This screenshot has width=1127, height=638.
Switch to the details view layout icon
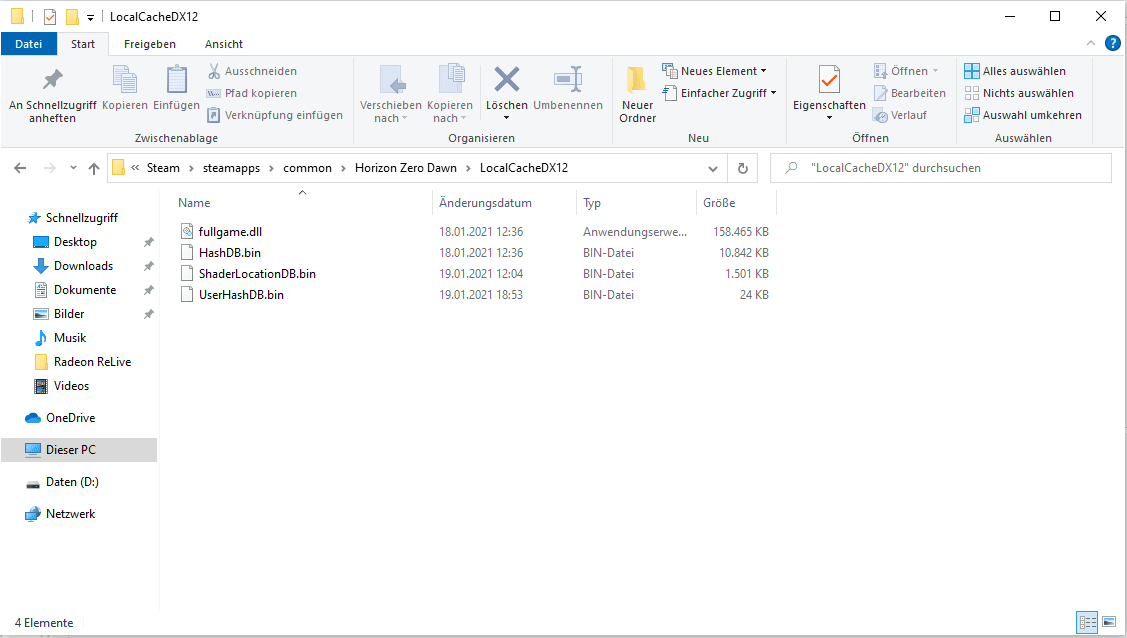point(1087,622)
